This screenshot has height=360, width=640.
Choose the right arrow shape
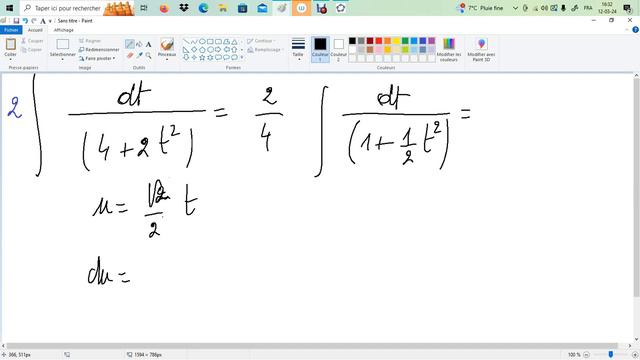pyautogui.click(x=218, y=49)
